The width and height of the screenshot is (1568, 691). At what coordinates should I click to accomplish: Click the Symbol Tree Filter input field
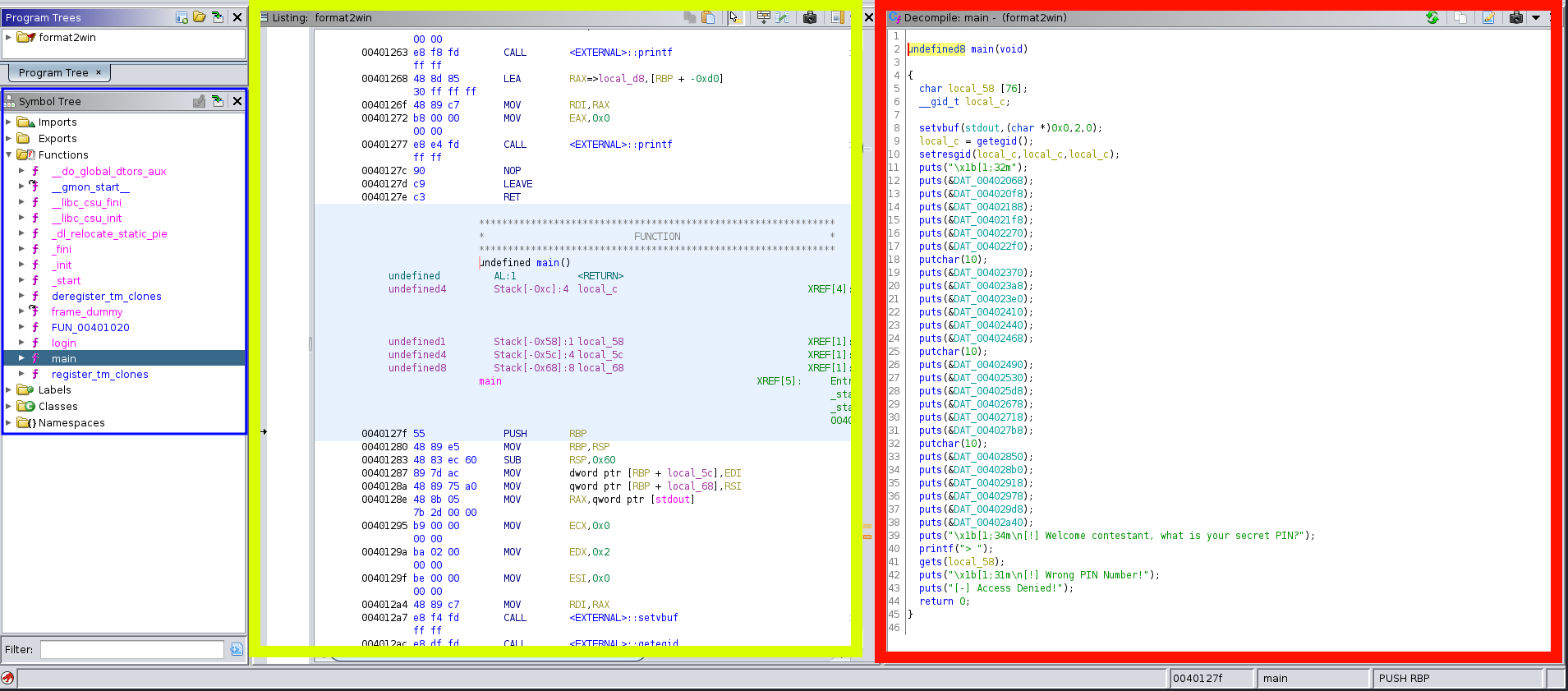132,649
